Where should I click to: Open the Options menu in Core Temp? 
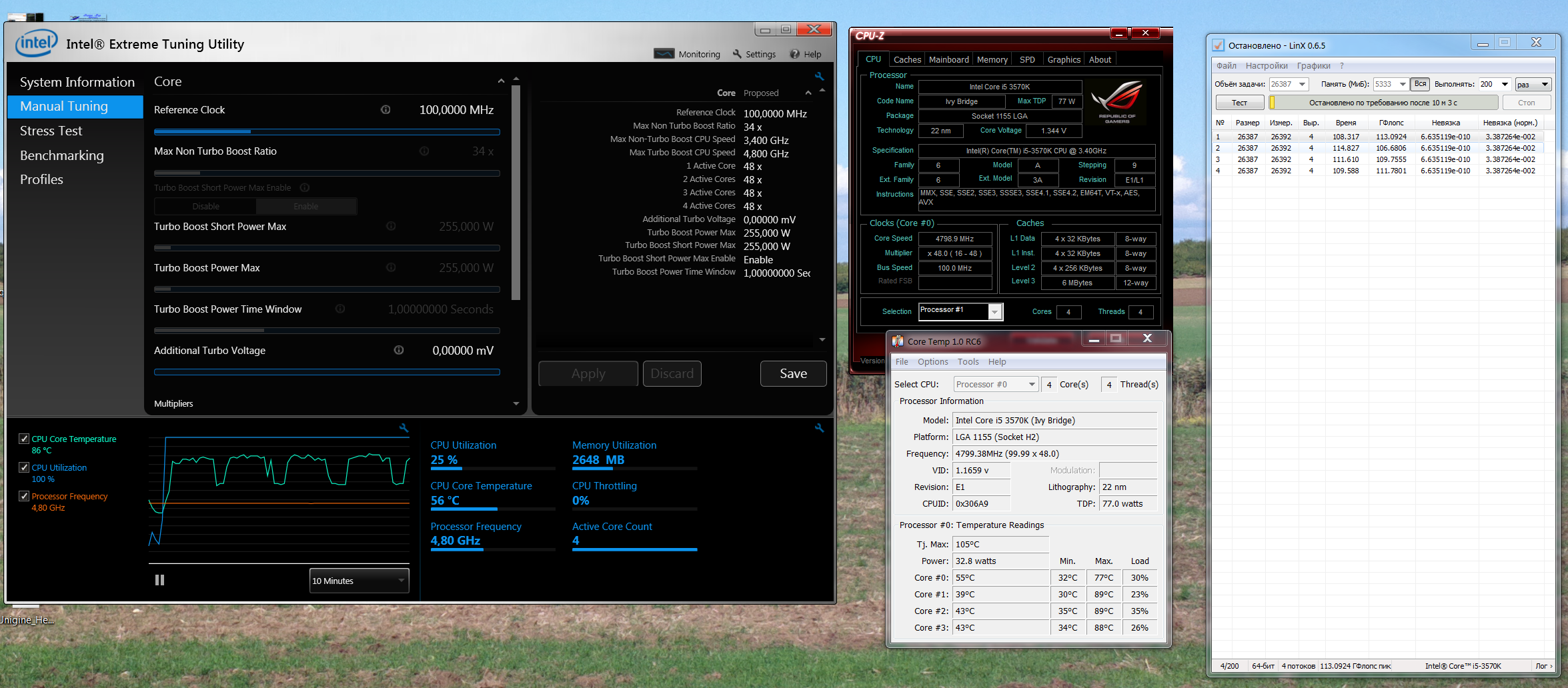click(x=932, y=361)
